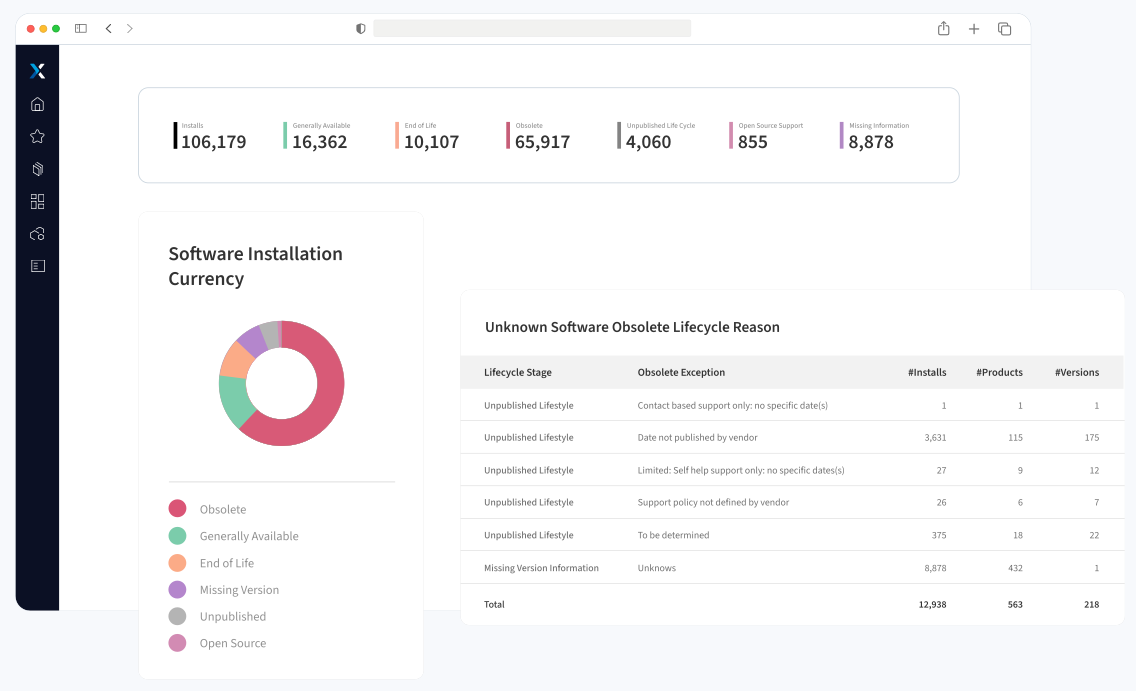The height and width of the screenshot is (691, 1136).
Task: Open the dashboard grid icon in sidebar
Action: pyautogui.click(x=38, y=201)
